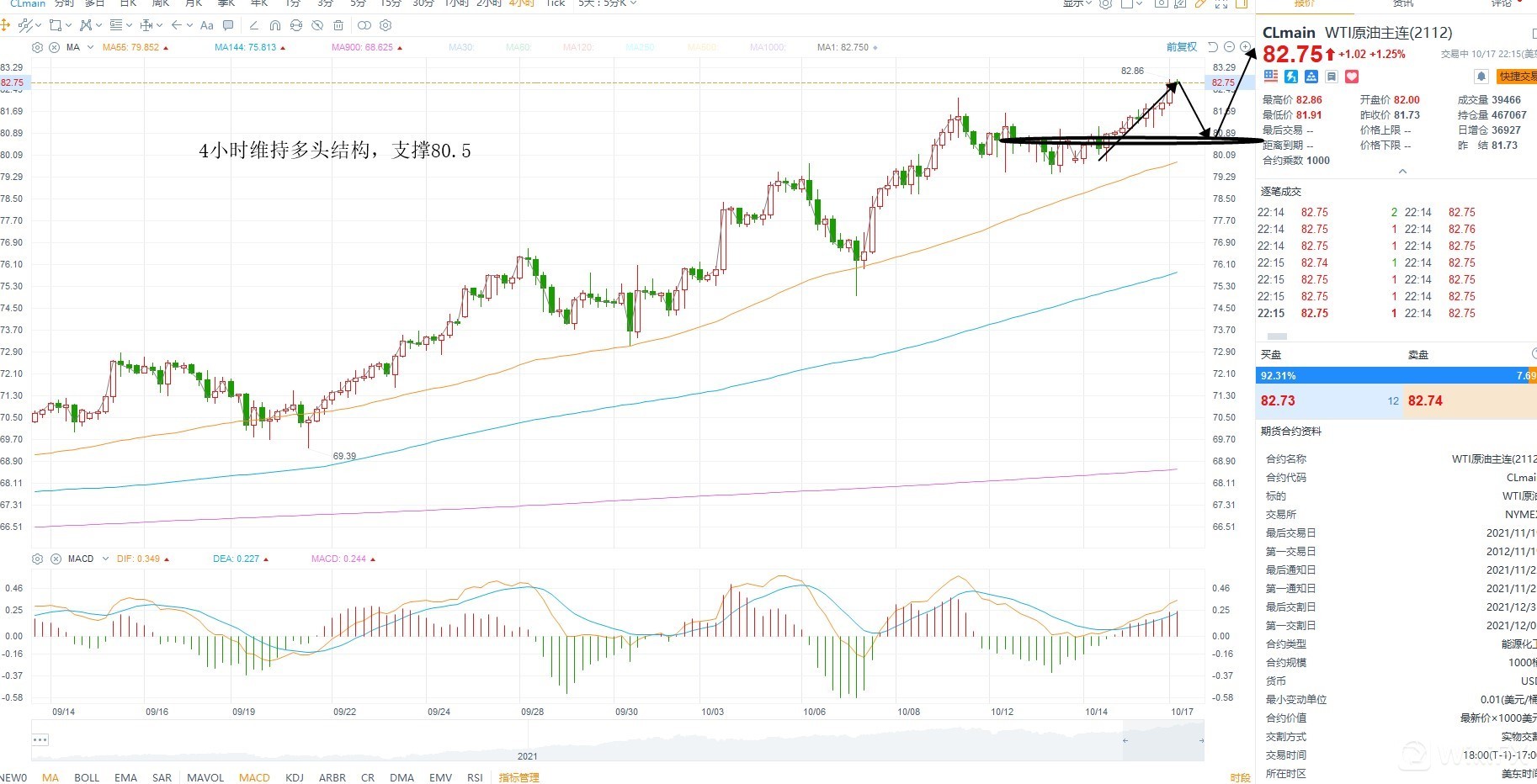Open the MA indicator dropdown arrow
1537x784 pixels.
pyautogui.click(x=90, y=48)
